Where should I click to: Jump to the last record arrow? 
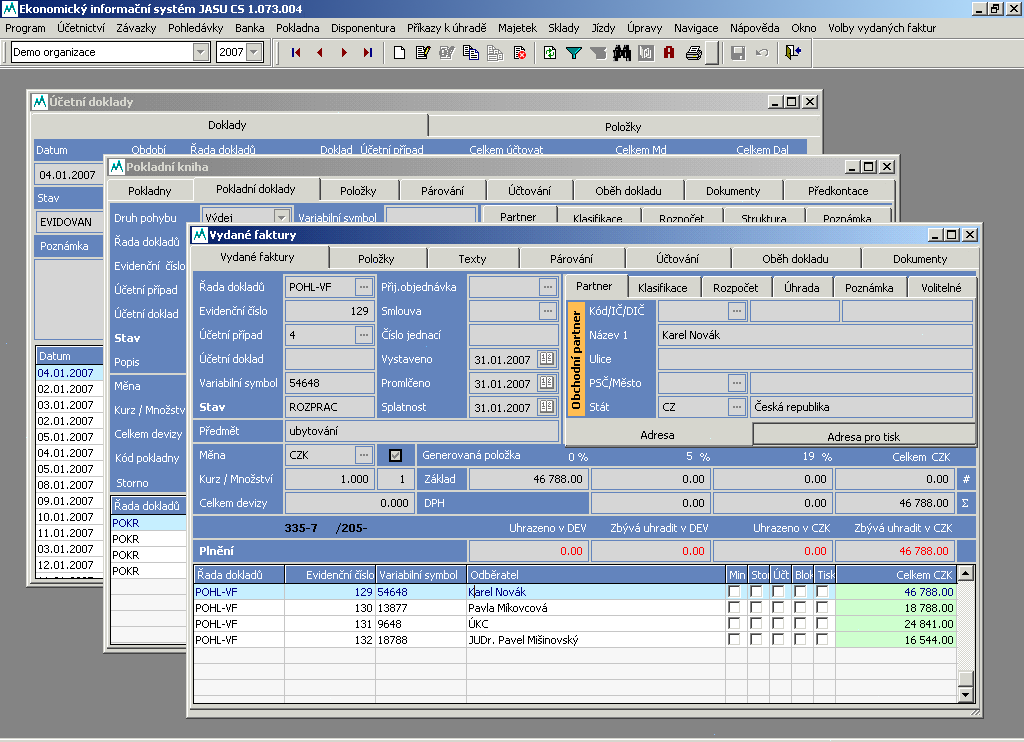coord(368,53)
